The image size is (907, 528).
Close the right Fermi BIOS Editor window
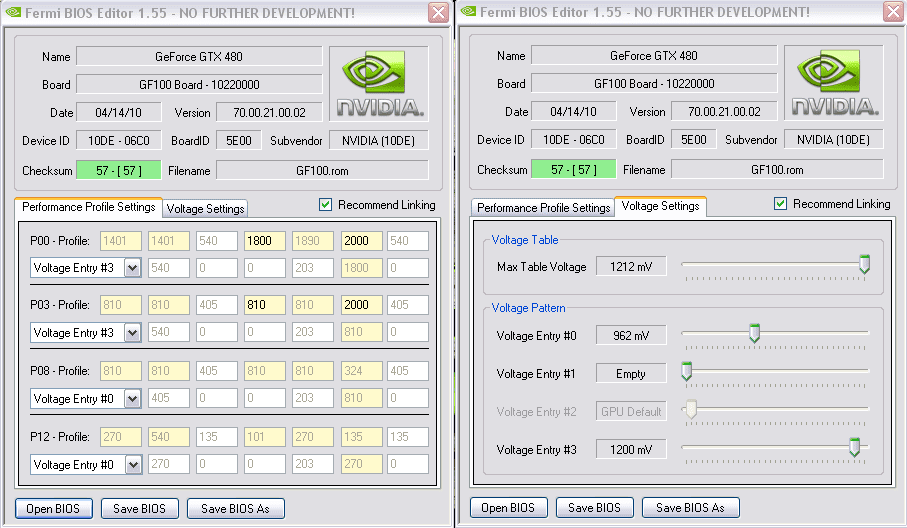tap(894, 12)
